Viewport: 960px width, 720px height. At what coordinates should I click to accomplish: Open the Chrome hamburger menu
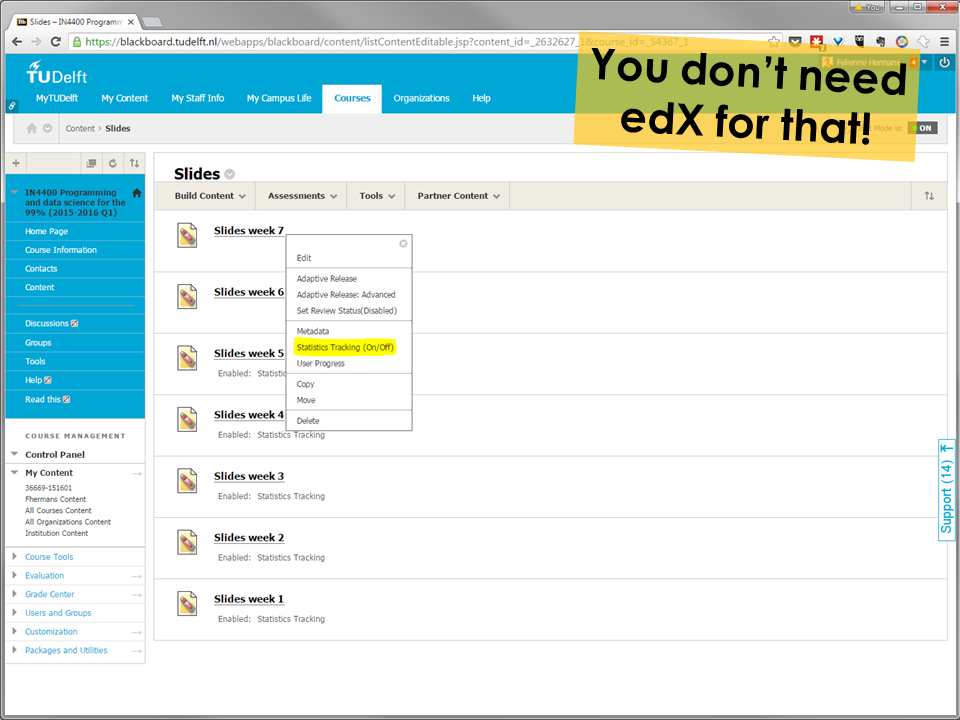(x=943, y=41)
